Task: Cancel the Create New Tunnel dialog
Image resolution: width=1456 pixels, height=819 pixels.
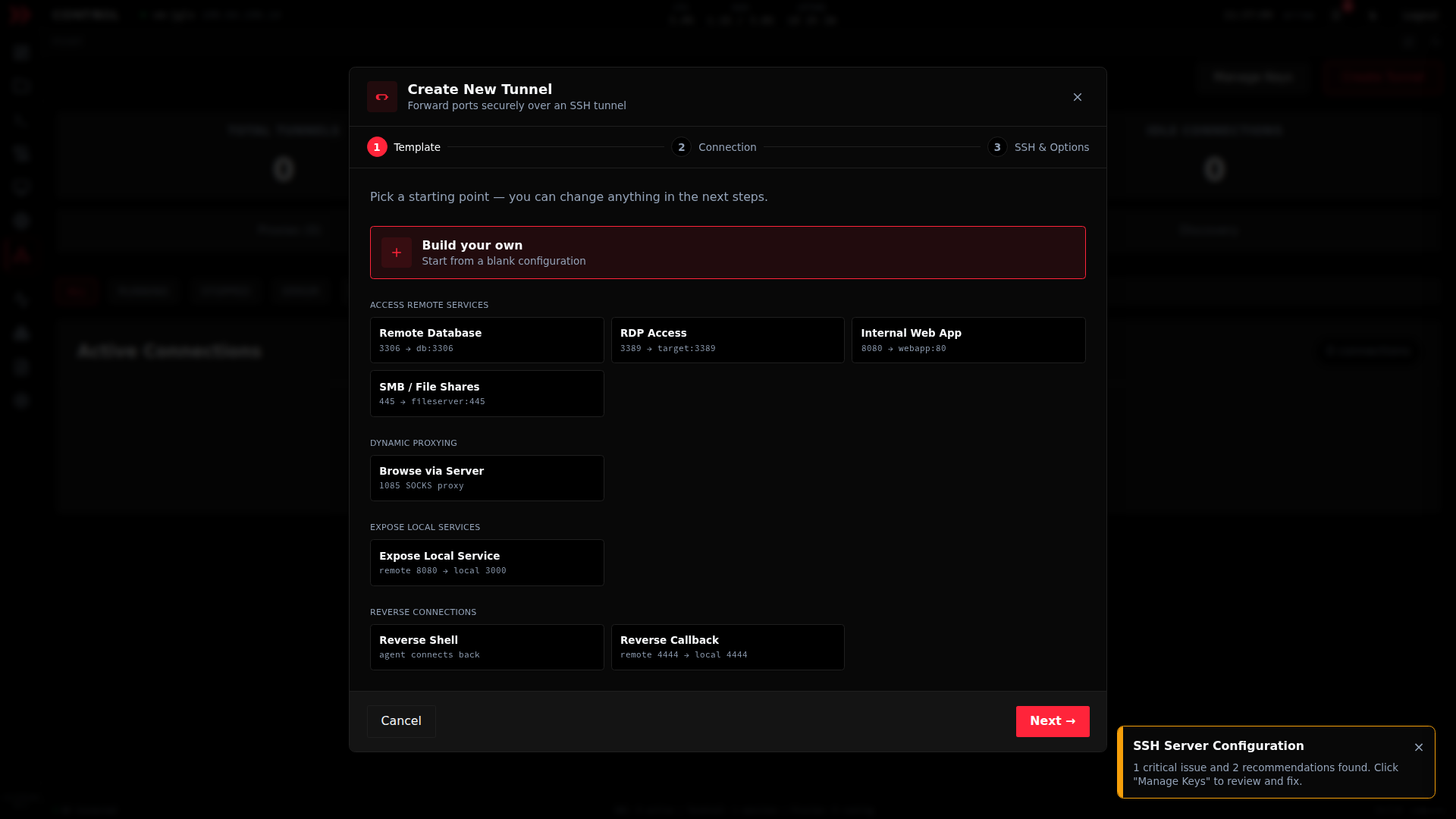Action: 401,721
